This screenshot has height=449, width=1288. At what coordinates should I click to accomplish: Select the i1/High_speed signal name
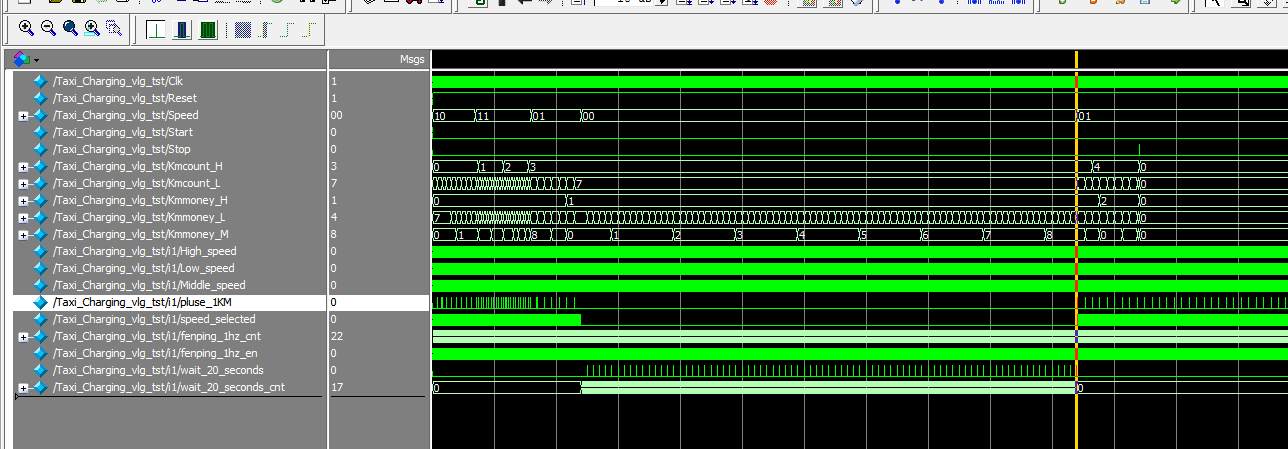pos(145,251)
